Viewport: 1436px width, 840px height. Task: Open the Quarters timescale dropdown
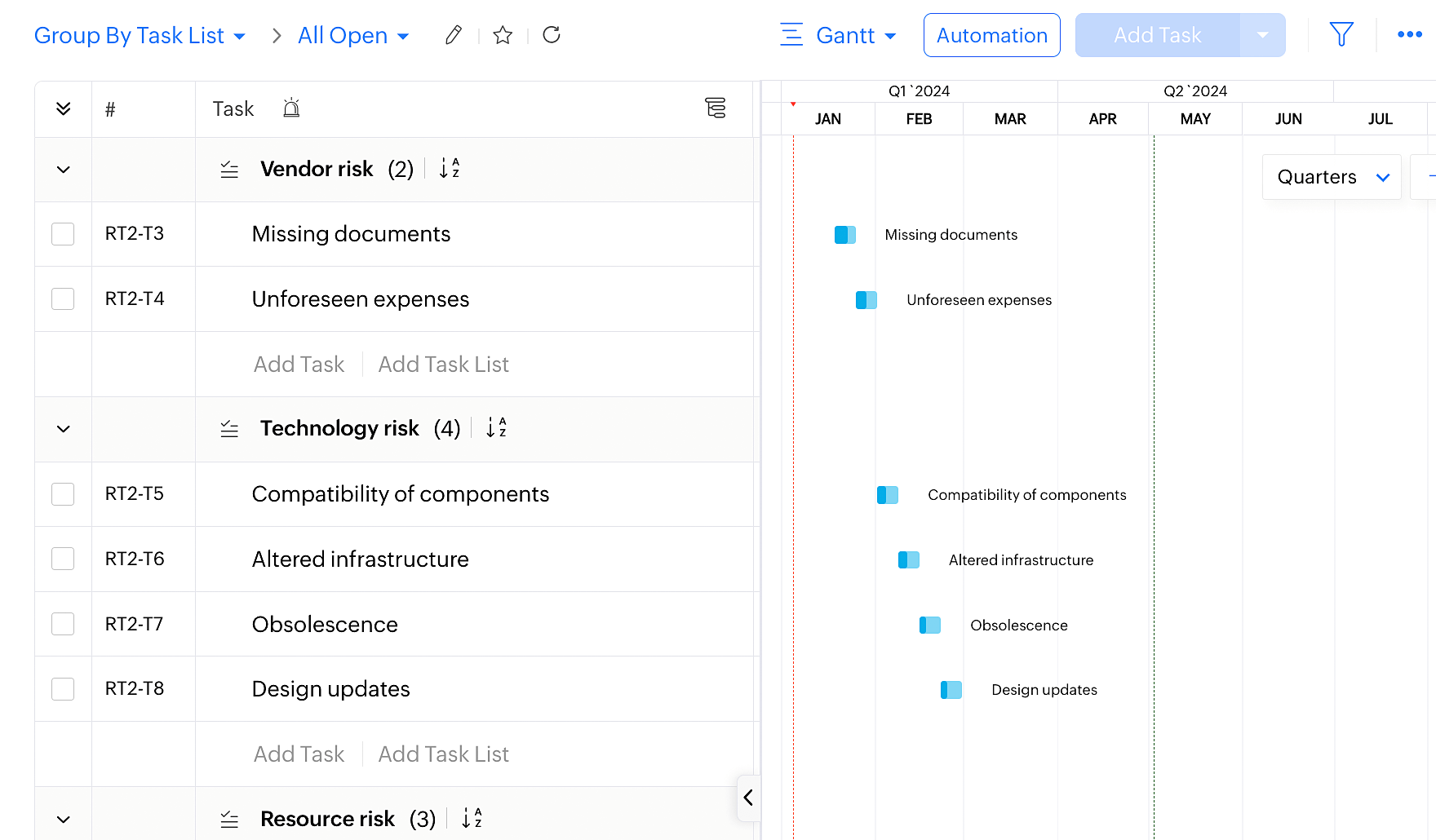point(1332,177)
